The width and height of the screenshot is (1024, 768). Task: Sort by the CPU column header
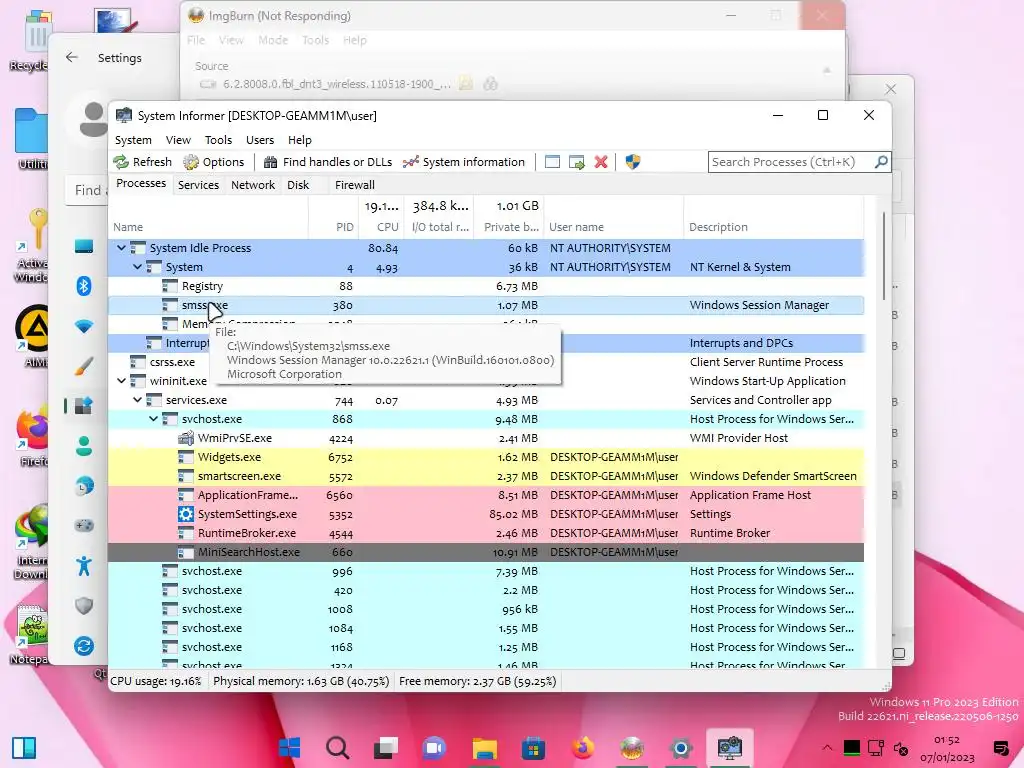381,227
